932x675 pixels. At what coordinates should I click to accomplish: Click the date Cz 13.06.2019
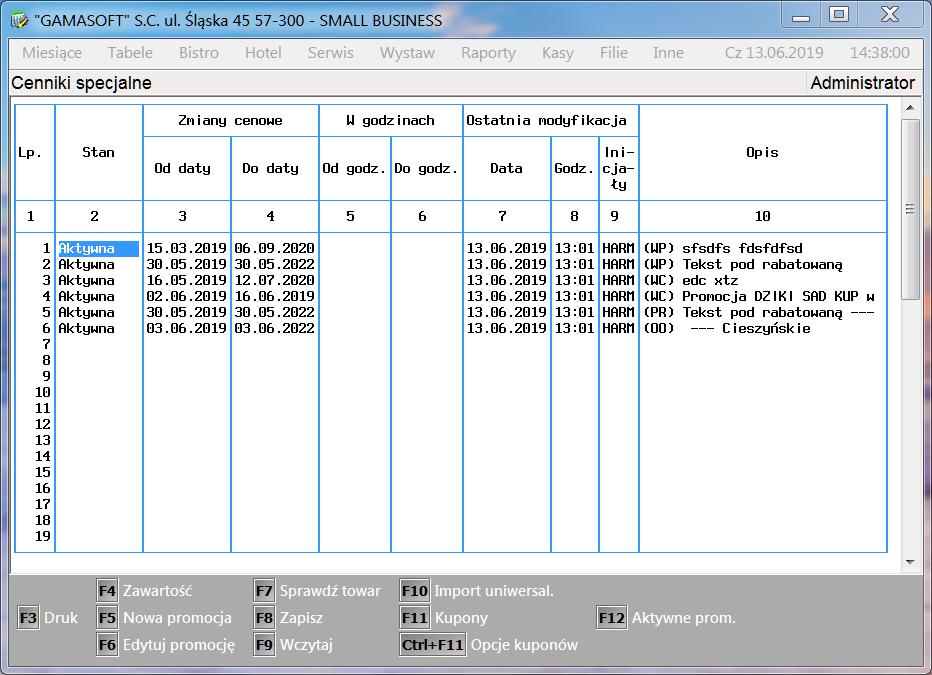click(774, 53)
